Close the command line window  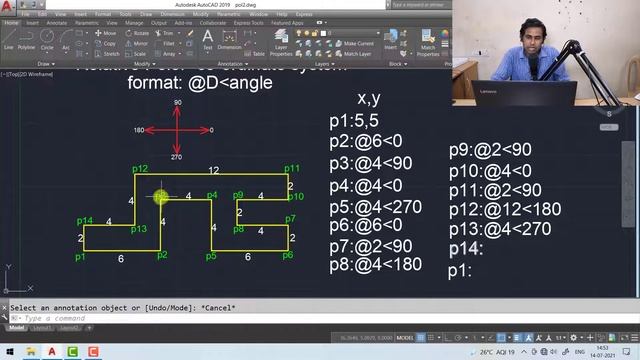pyautogui.click(x=4, y=308)
